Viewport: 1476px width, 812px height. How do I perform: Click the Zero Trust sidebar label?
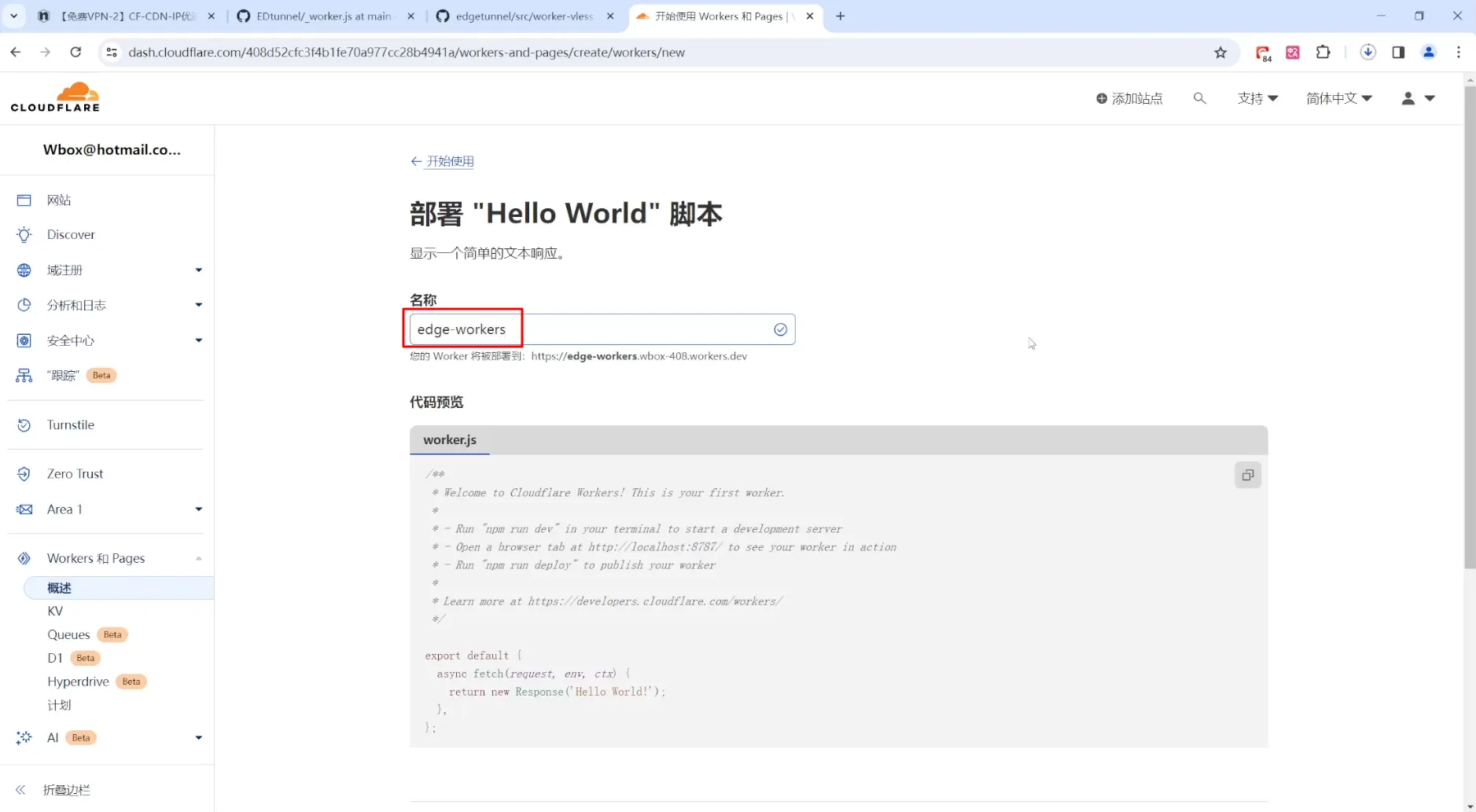[75, 474]
